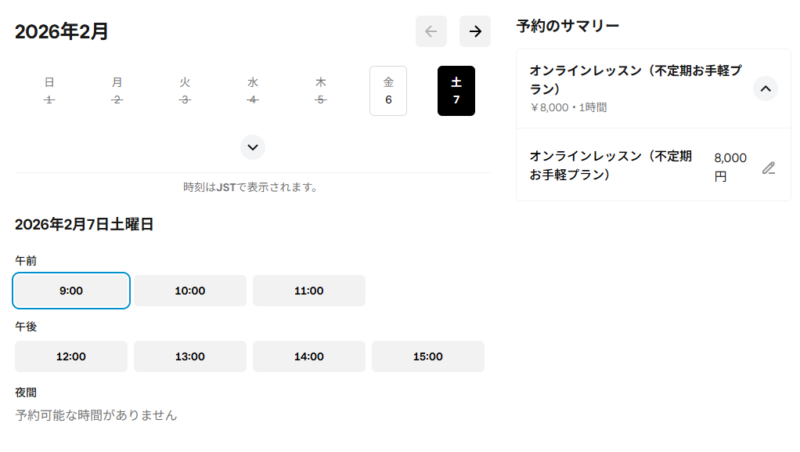Screen dimensions: 800x452
Task: Click the disabled Monday 2 date
Action: (117, 91)
